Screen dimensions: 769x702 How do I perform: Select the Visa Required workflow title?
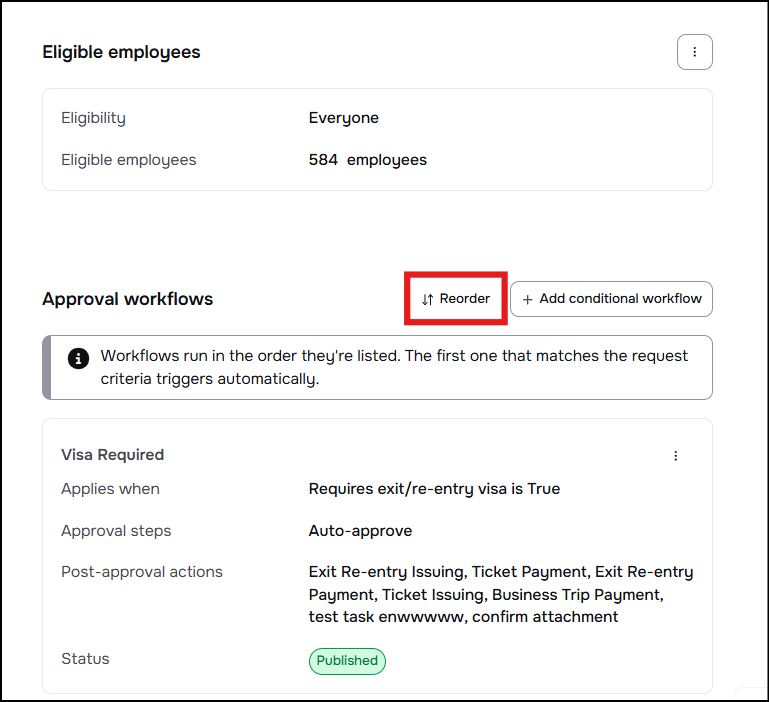pyautogui.click(x=112, y=455)
